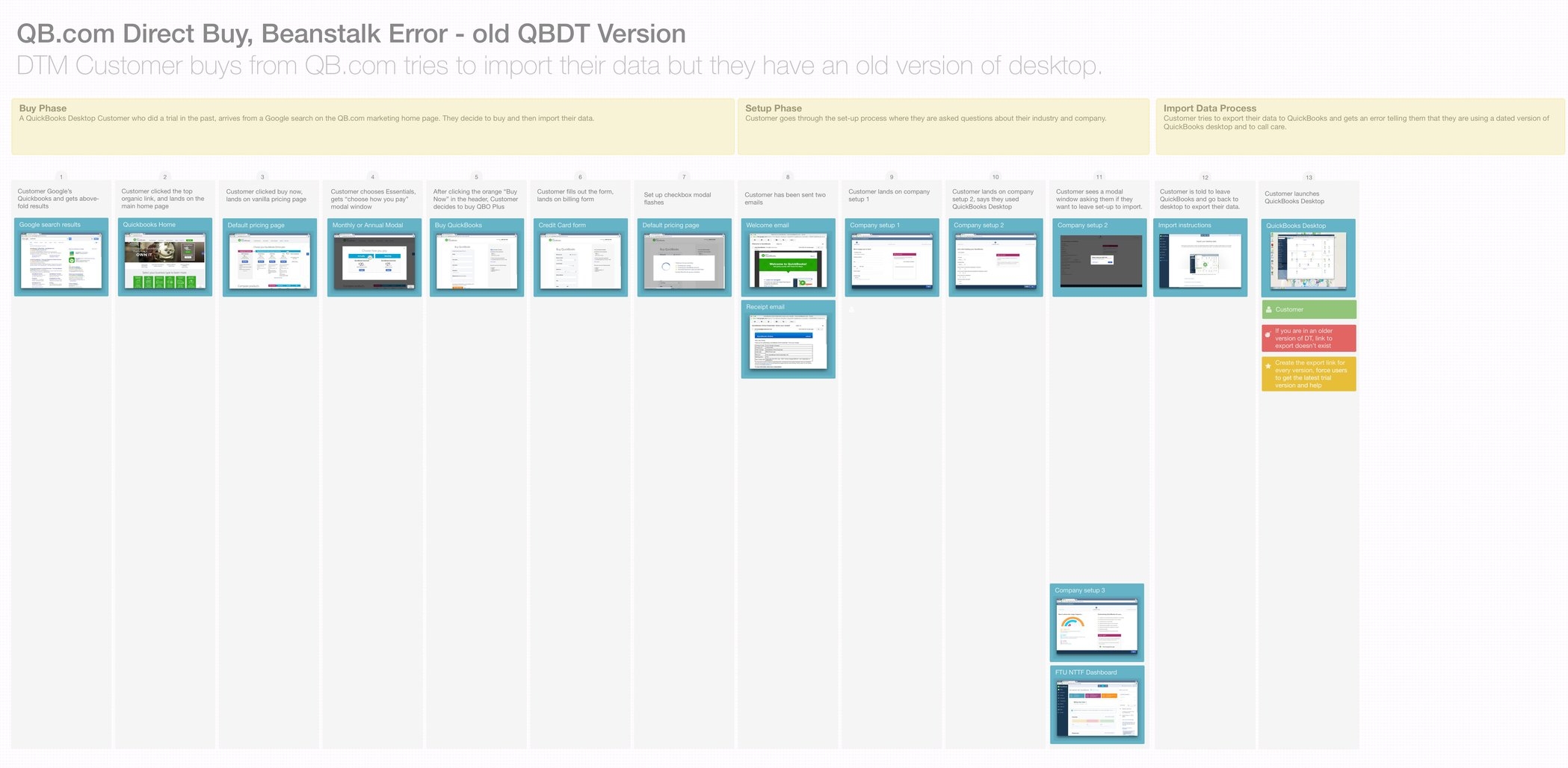Open the Welcome email screenshot thumbnail
The image size is (1568, 768).
pyautogui.click(x=788, y=261)
